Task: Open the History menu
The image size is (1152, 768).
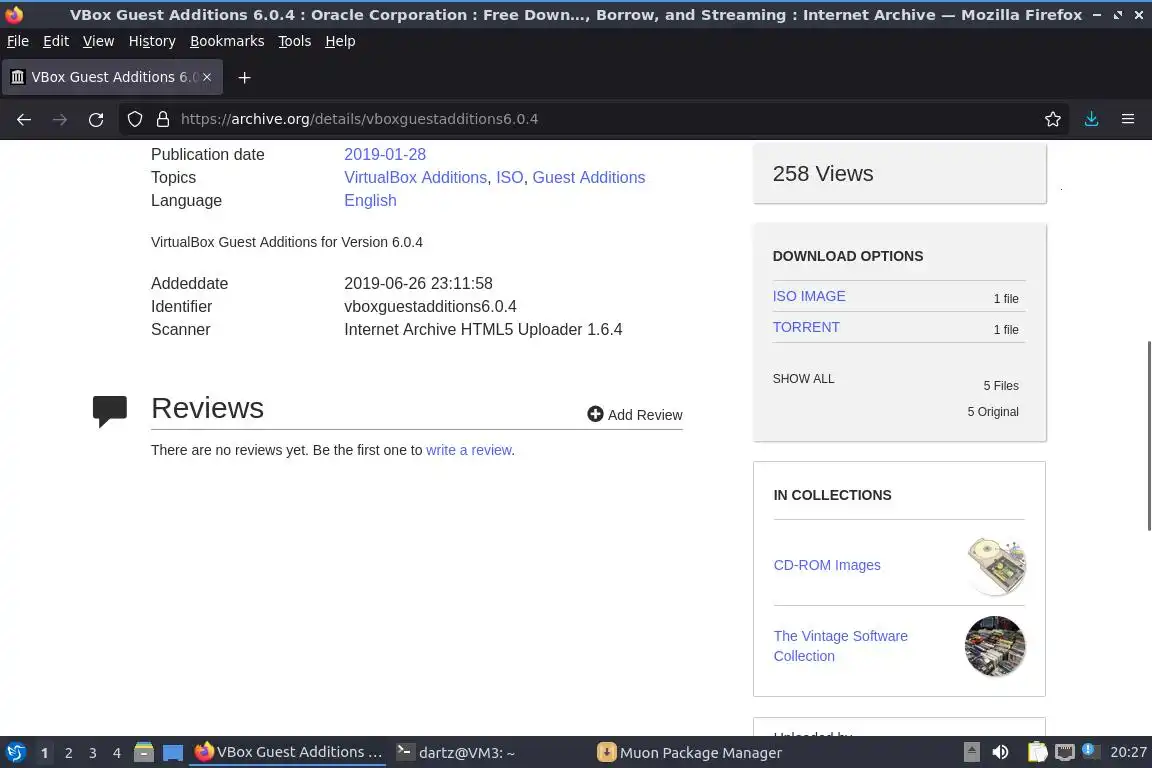Action: coord(152,41)
